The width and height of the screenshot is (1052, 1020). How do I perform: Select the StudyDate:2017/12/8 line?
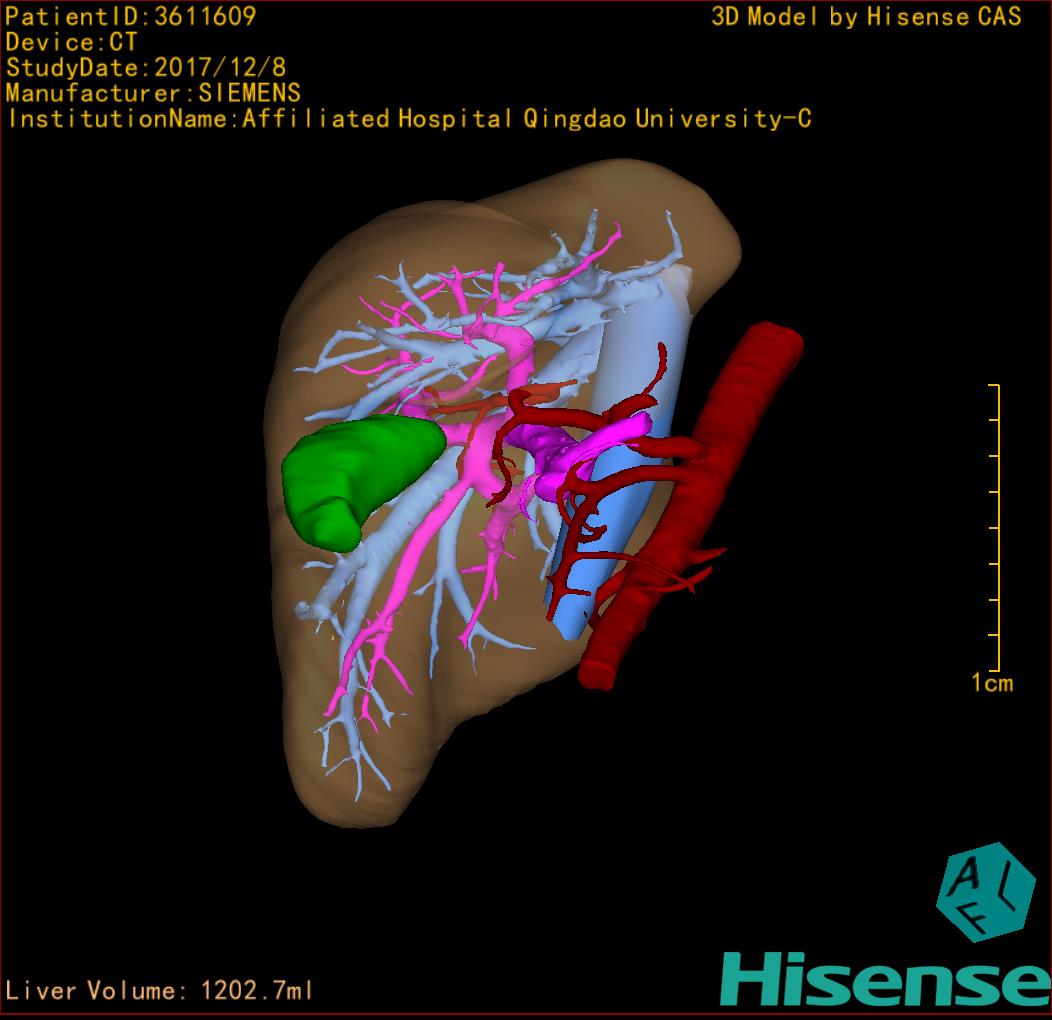pyautogui.click(x=146, y=68)
